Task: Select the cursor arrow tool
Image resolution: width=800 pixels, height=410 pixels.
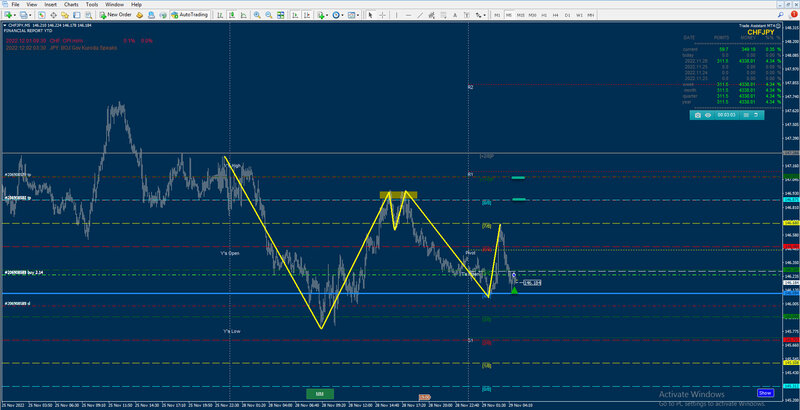Action: click(370, 15)
